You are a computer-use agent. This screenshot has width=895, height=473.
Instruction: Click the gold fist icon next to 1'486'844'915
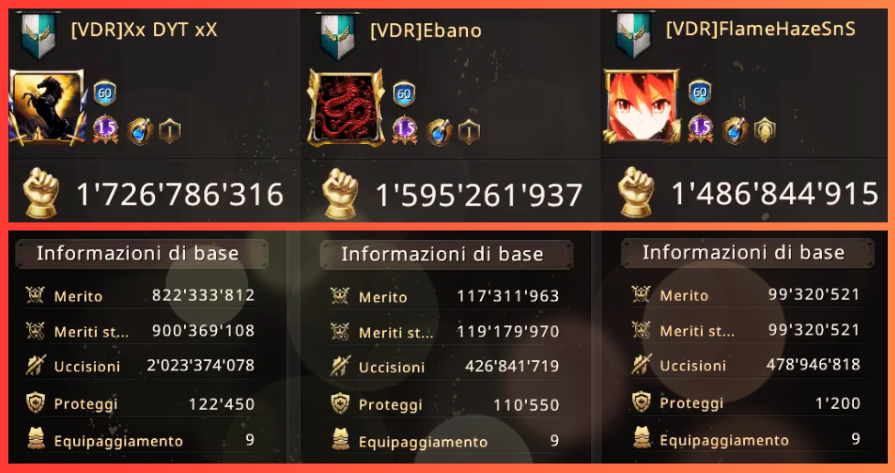coord(636,192)
